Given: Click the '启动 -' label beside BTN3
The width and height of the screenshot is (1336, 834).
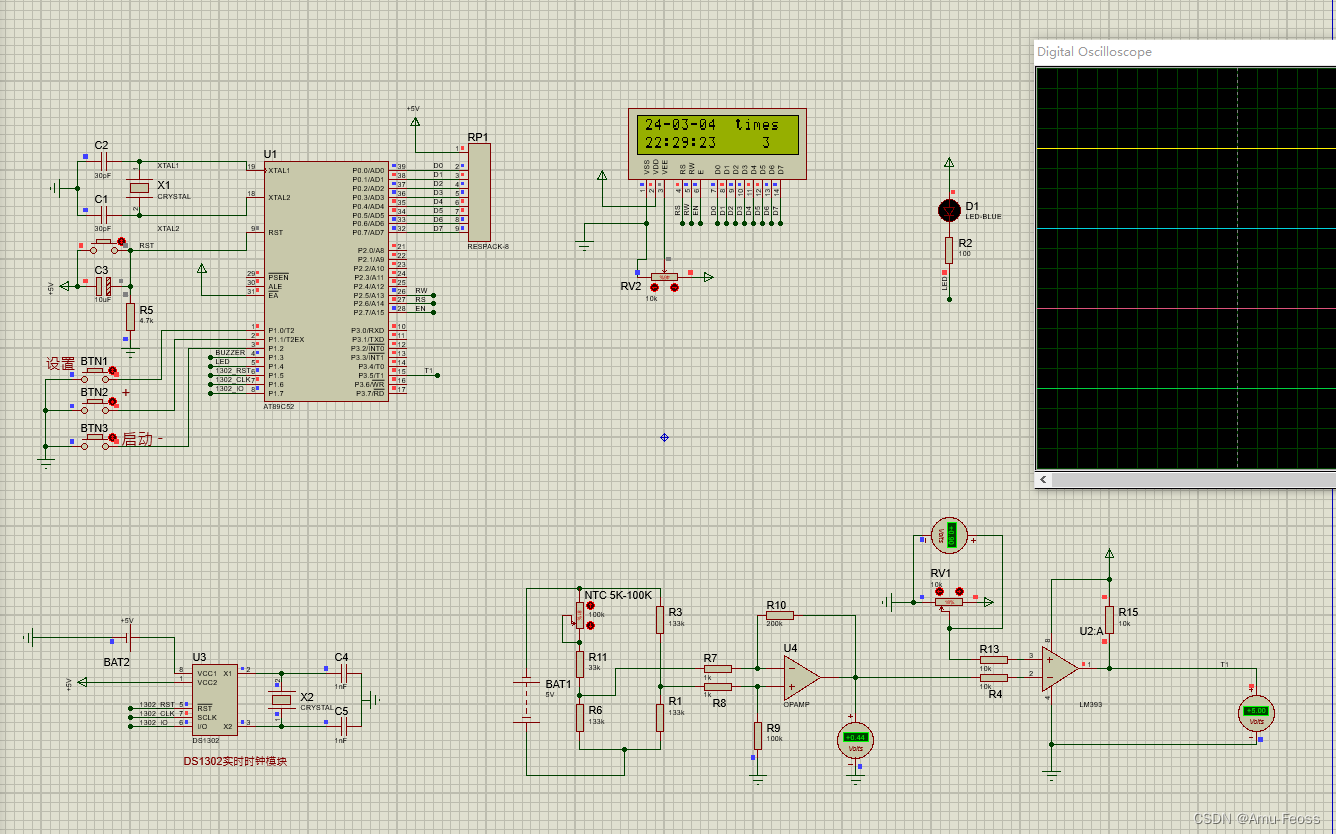Looking at the screenshot, I should [x=142, y=440].
